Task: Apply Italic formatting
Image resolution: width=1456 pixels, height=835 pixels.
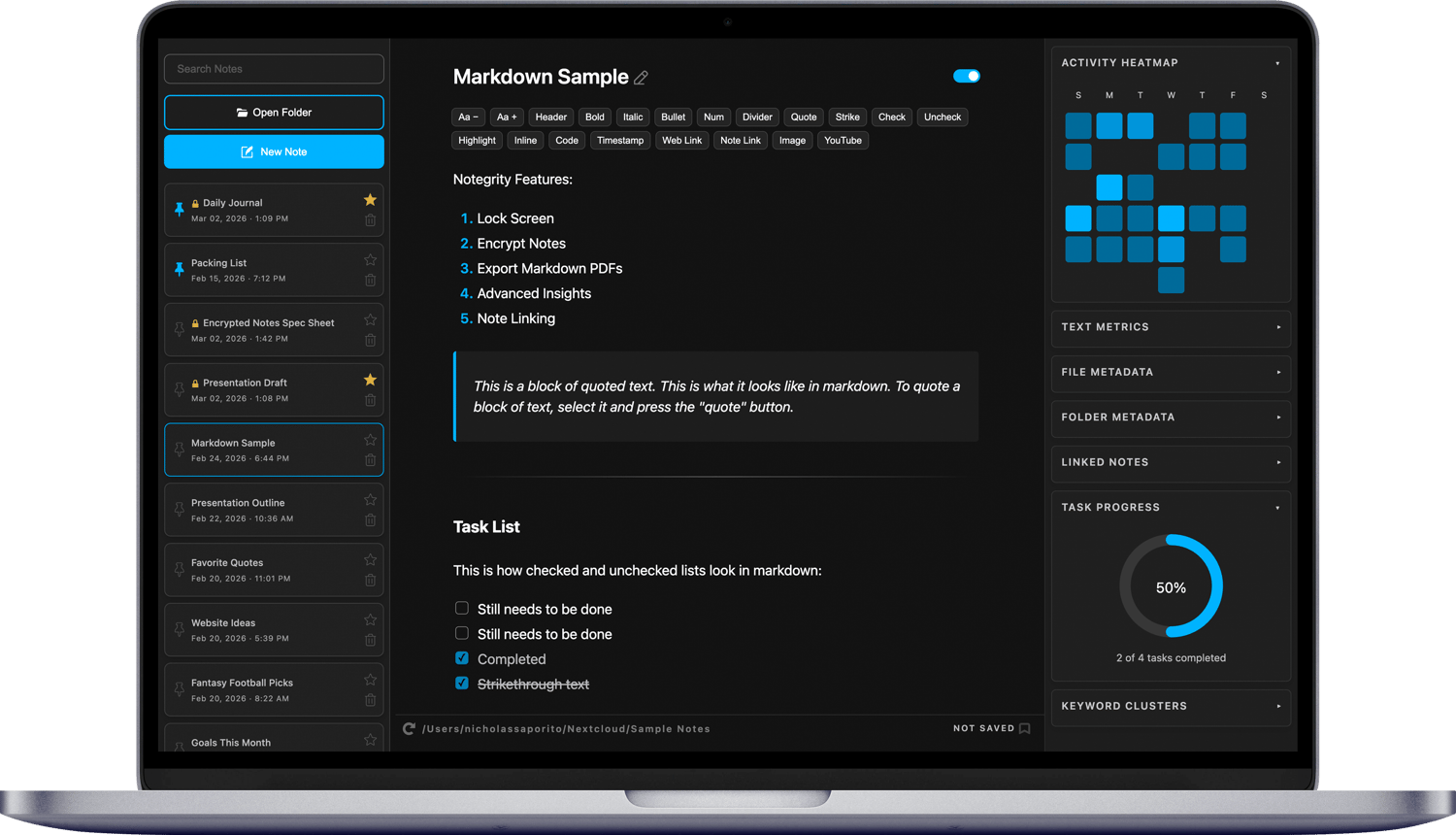Action: (633, 117)
